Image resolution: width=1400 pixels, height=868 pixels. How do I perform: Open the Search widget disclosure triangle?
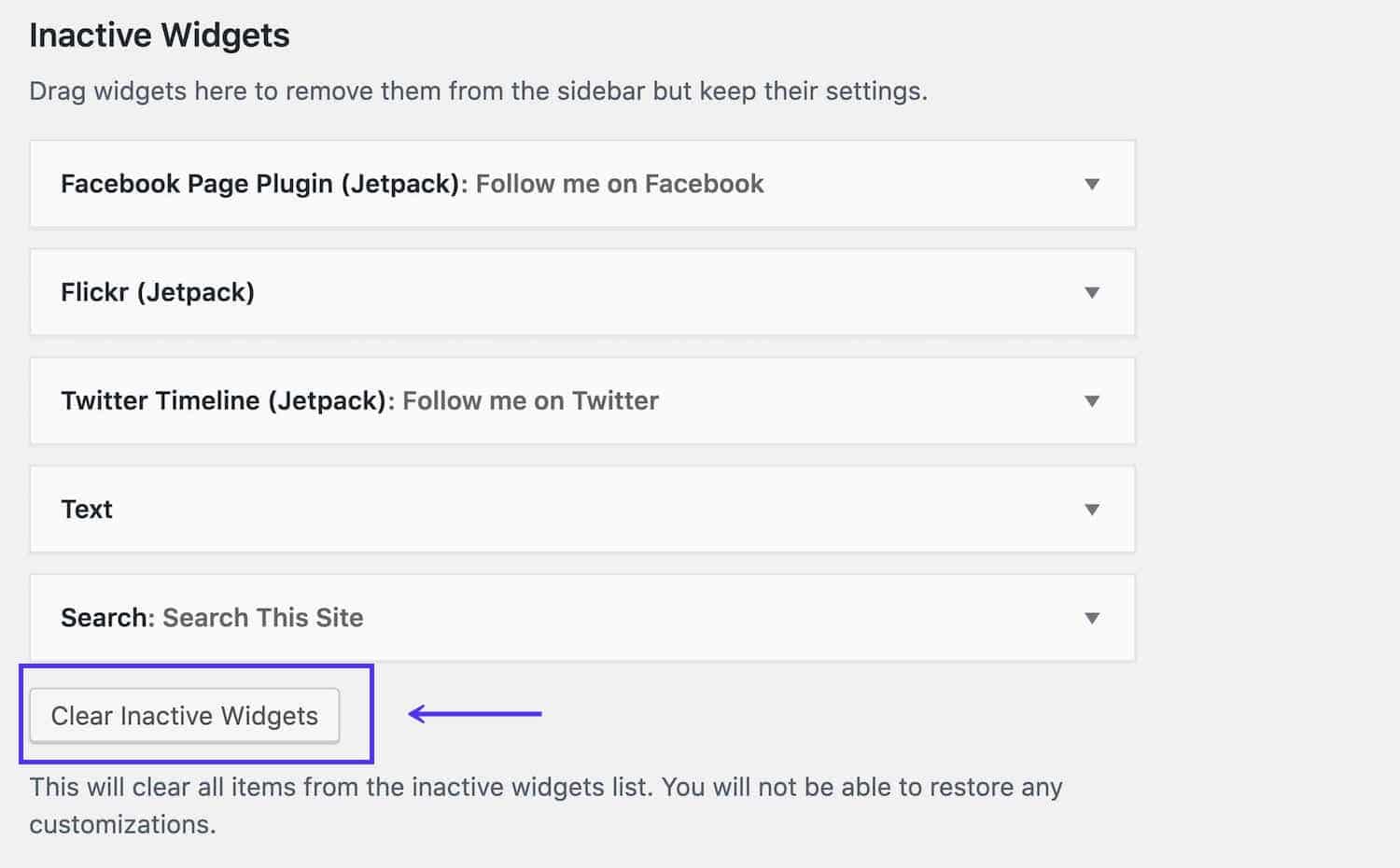tap(1091, 618)
